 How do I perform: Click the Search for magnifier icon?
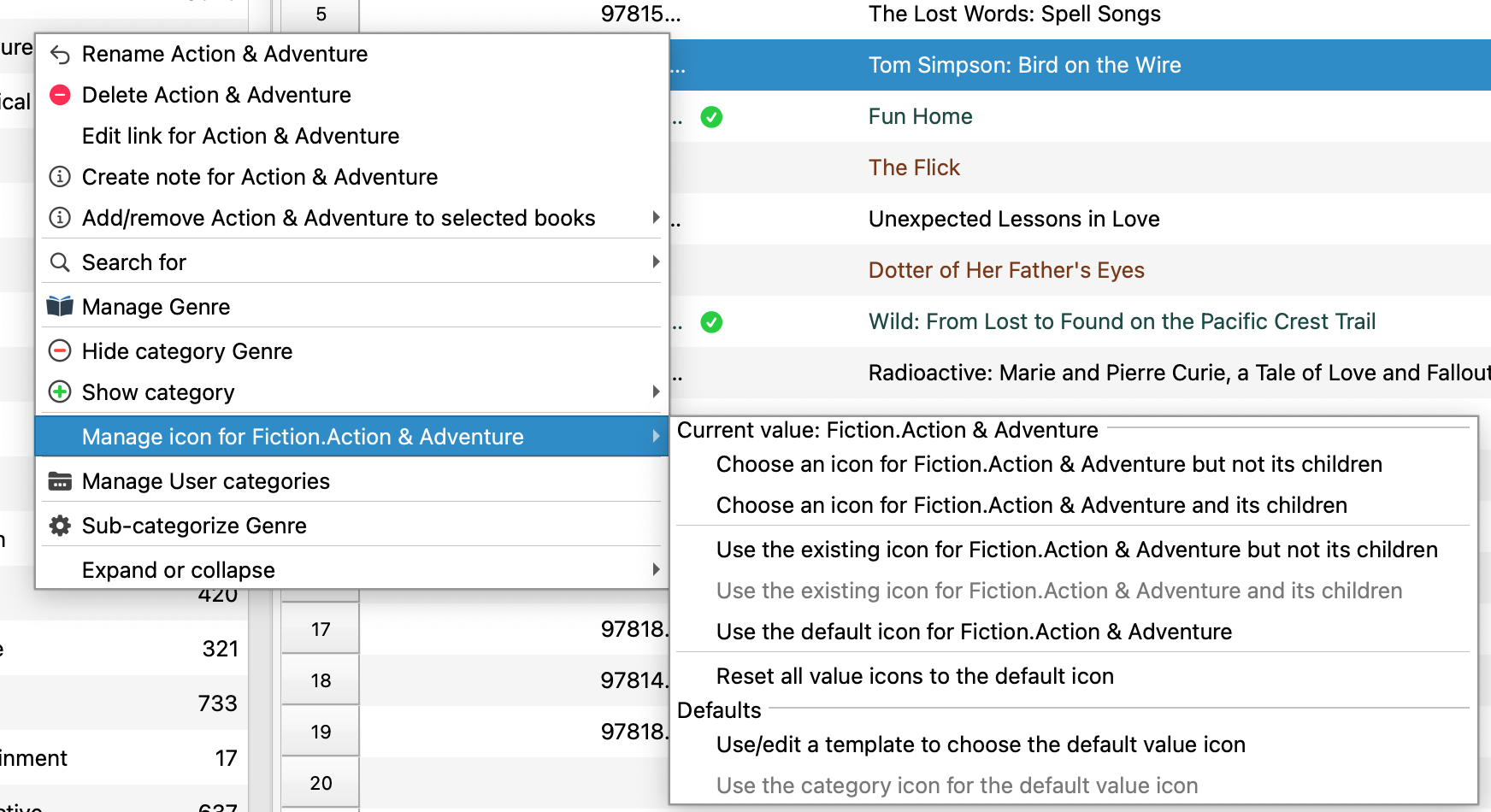pyautogui.click(x=60, y=262)
